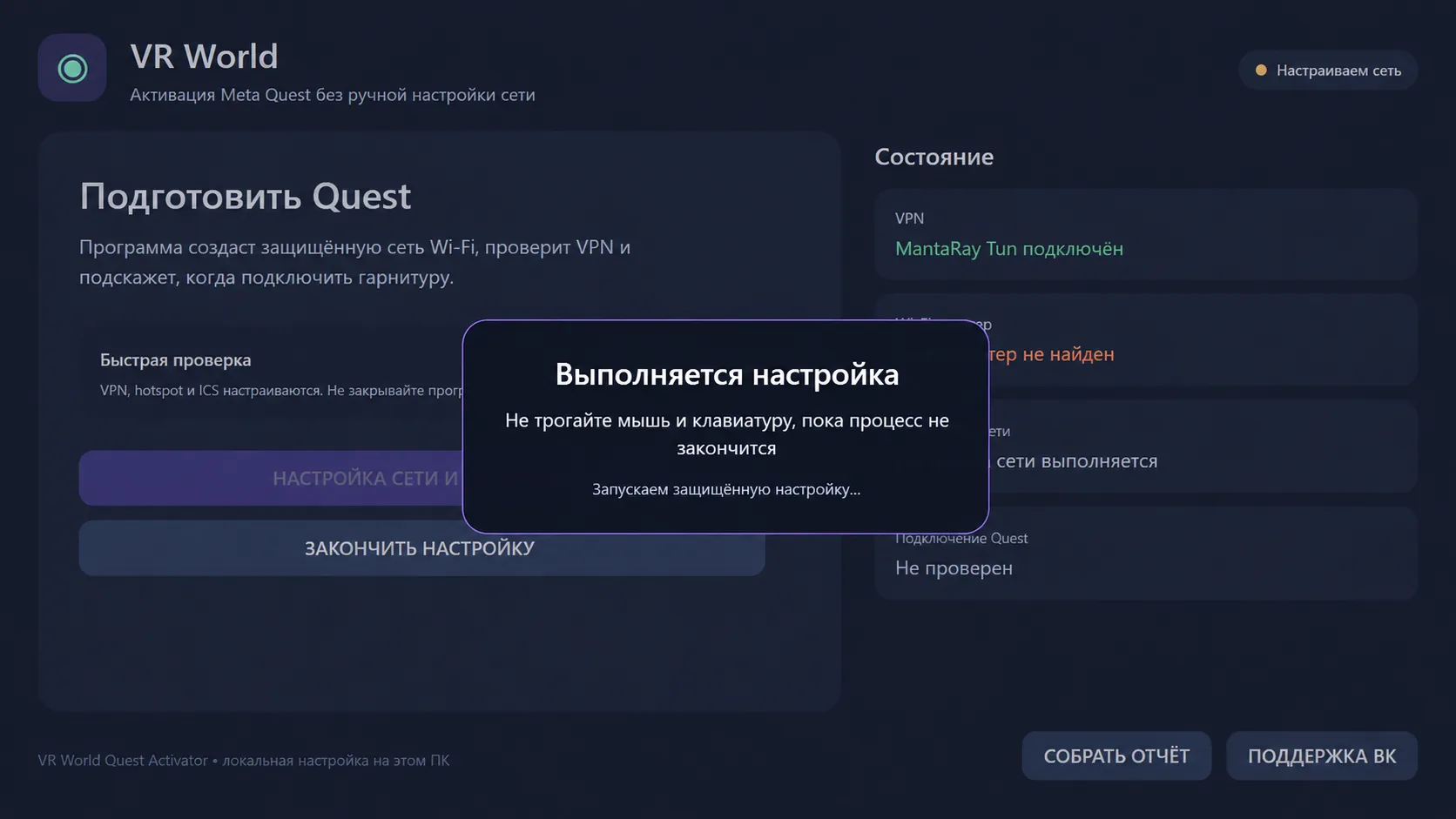This screenshot has height=819, width=1456.
Task: Click the сети выполняется status text
Action: (x=1076, y=461)
